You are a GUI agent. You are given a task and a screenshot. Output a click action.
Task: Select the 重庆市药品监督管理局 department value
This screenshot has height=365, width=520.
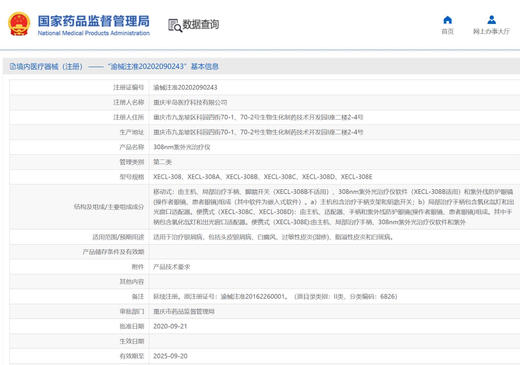click(x=184, y=311)
